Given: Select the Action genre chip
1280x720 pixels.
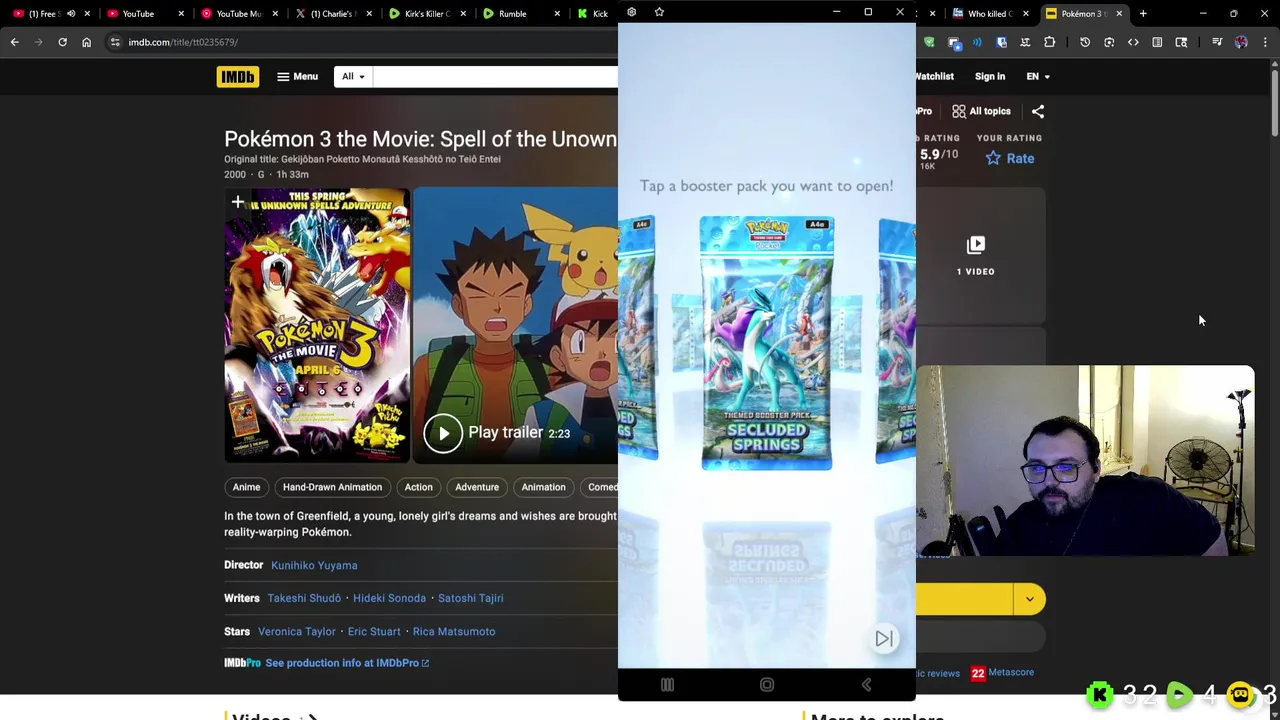Looking at the screenshot, I should point(418,487).
